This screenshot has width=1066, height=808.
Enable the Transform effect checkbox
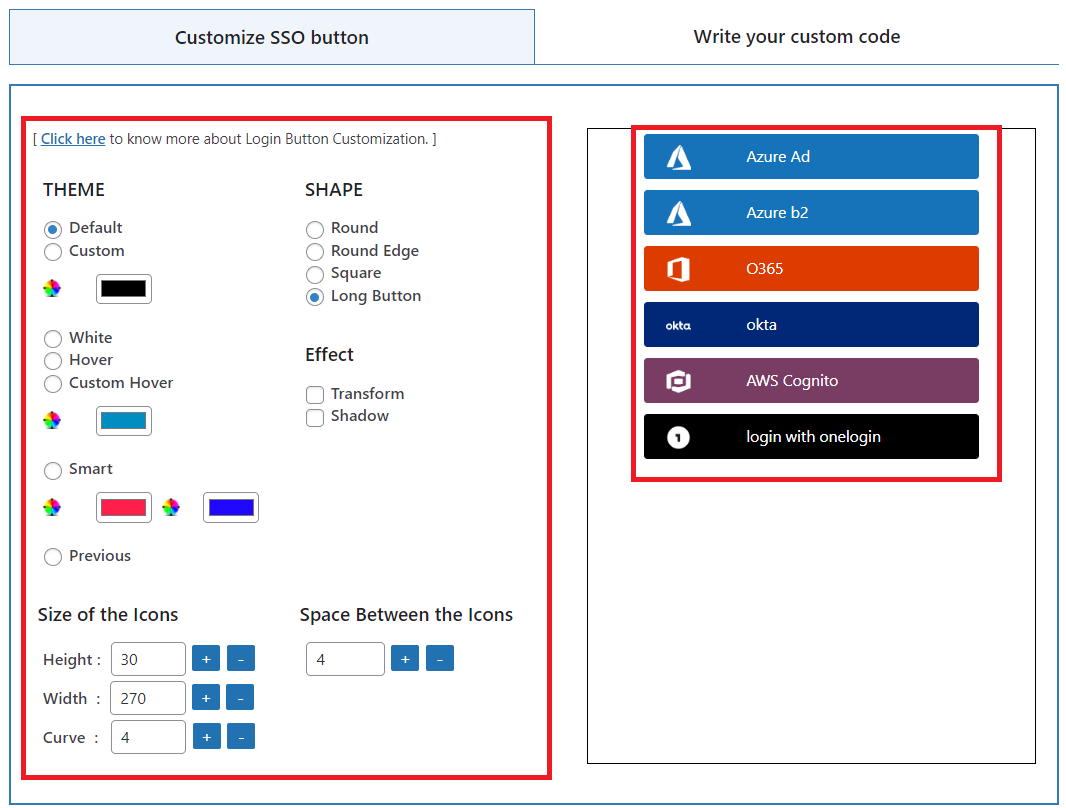coord(315,395)
